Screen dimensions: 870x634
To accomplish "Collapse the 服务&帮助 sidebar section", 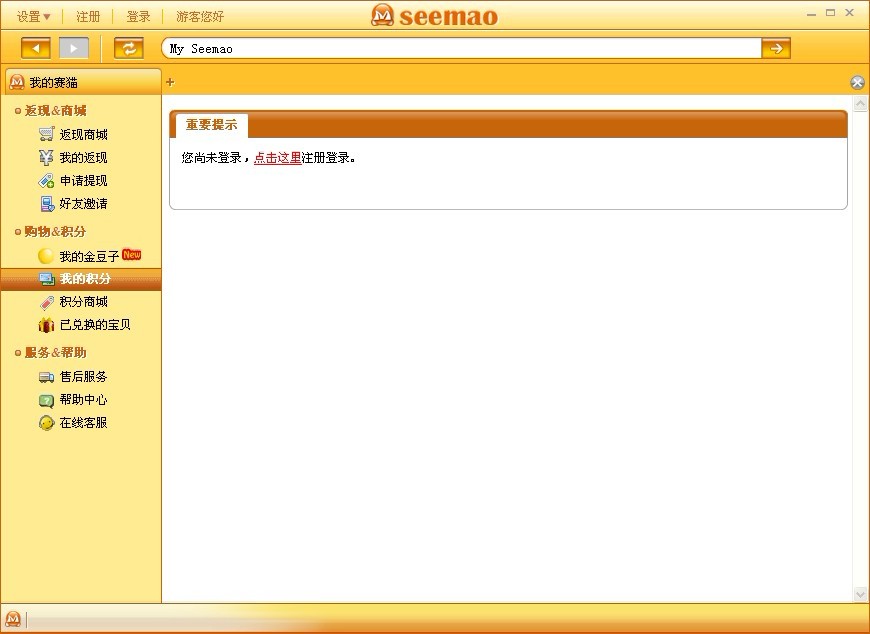I will point(50,352).
